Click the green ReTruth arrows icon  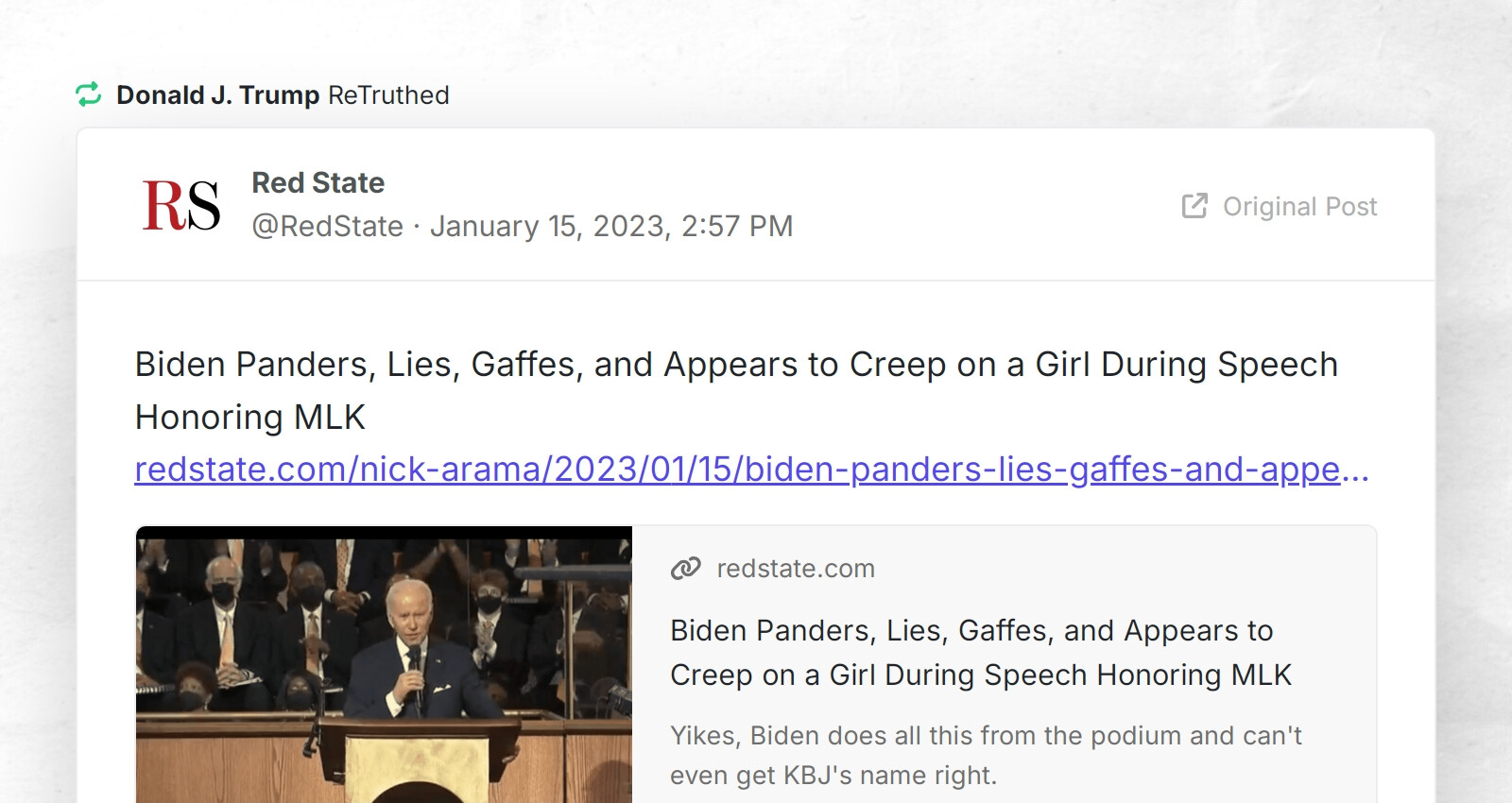click(x=91, y=94)
